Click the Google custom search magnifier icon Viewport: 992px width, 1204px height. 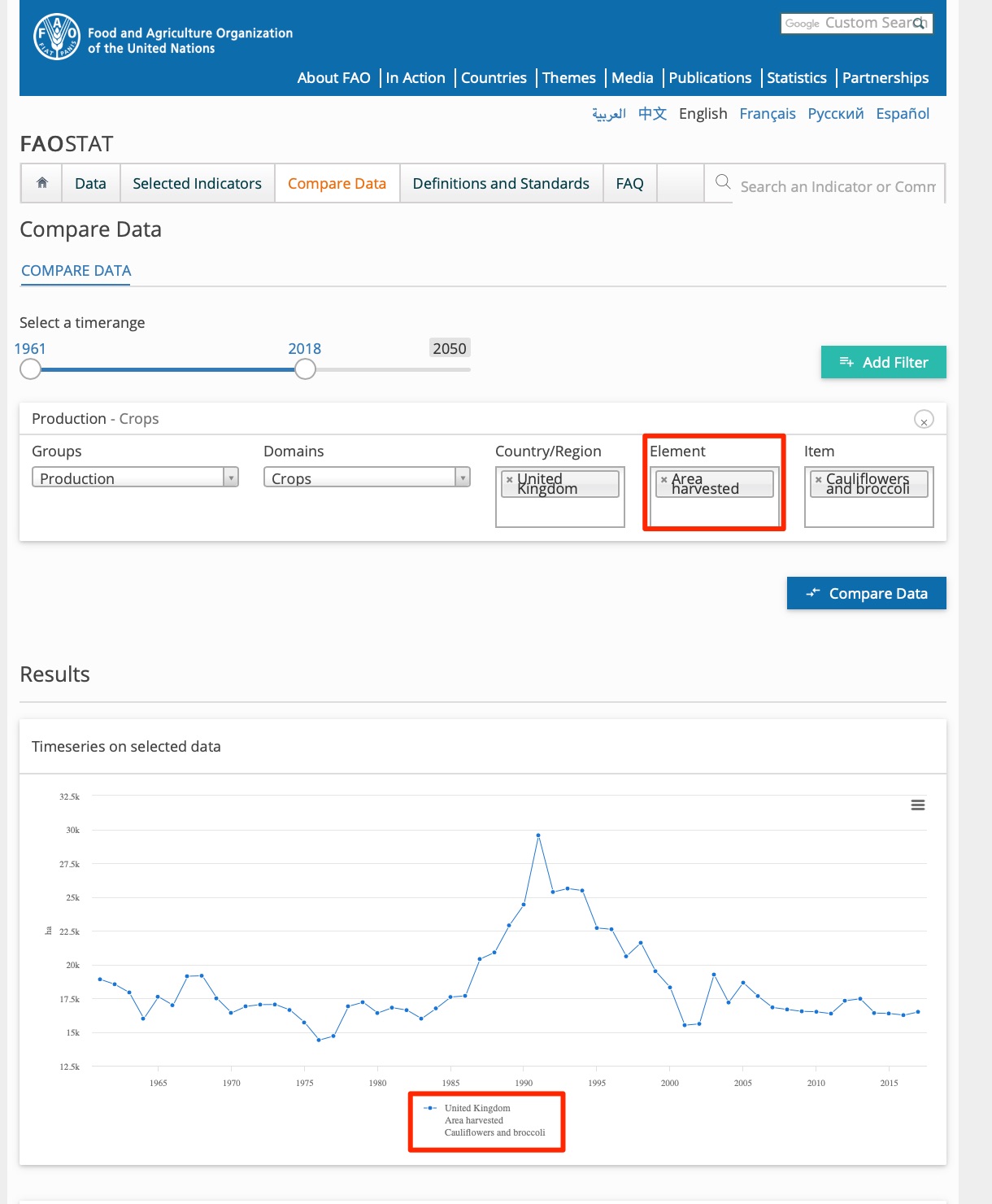pyautogui.click(x=920, y=24)
